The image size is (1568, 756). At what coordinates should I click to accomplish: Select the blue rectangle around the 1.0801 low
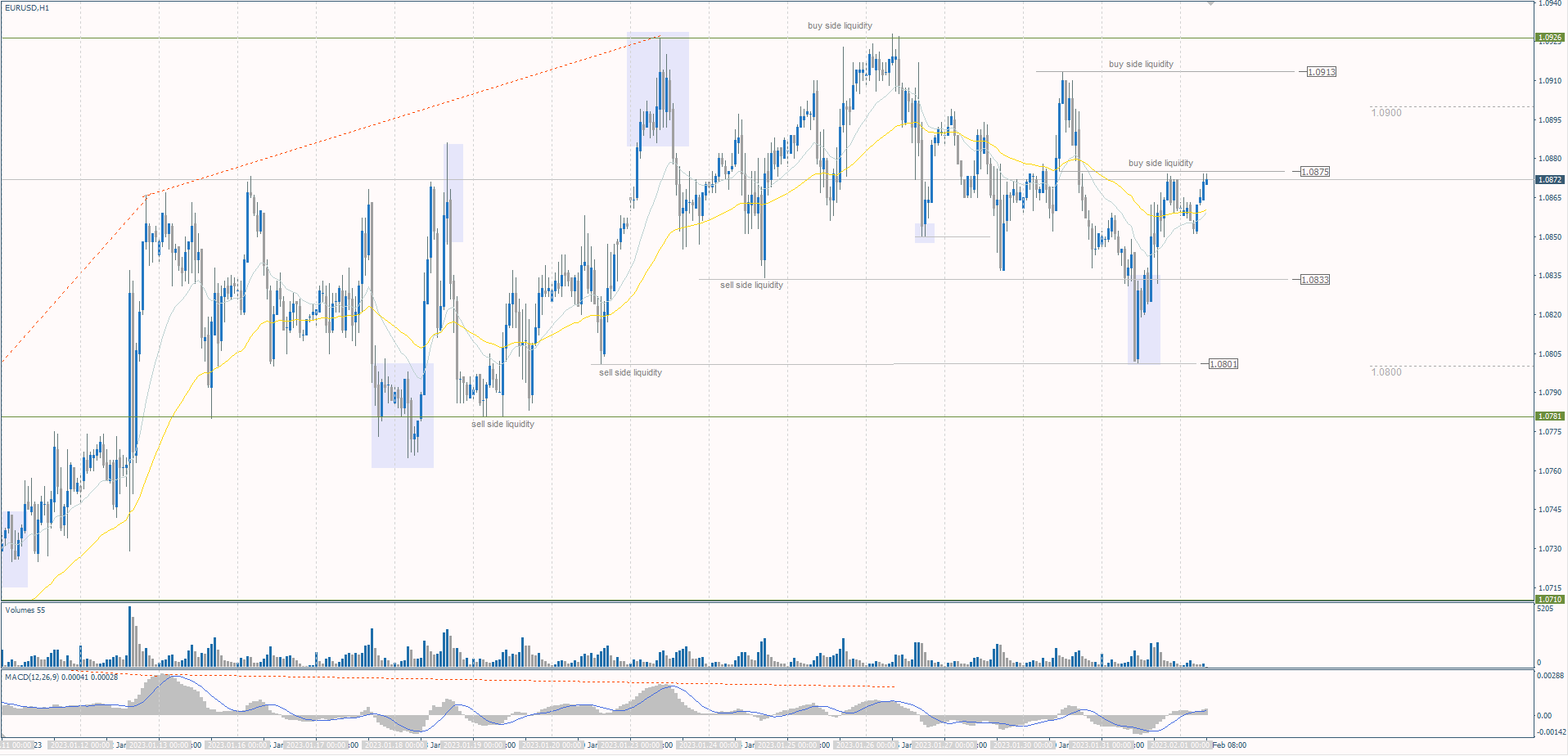click(1144, 319)
